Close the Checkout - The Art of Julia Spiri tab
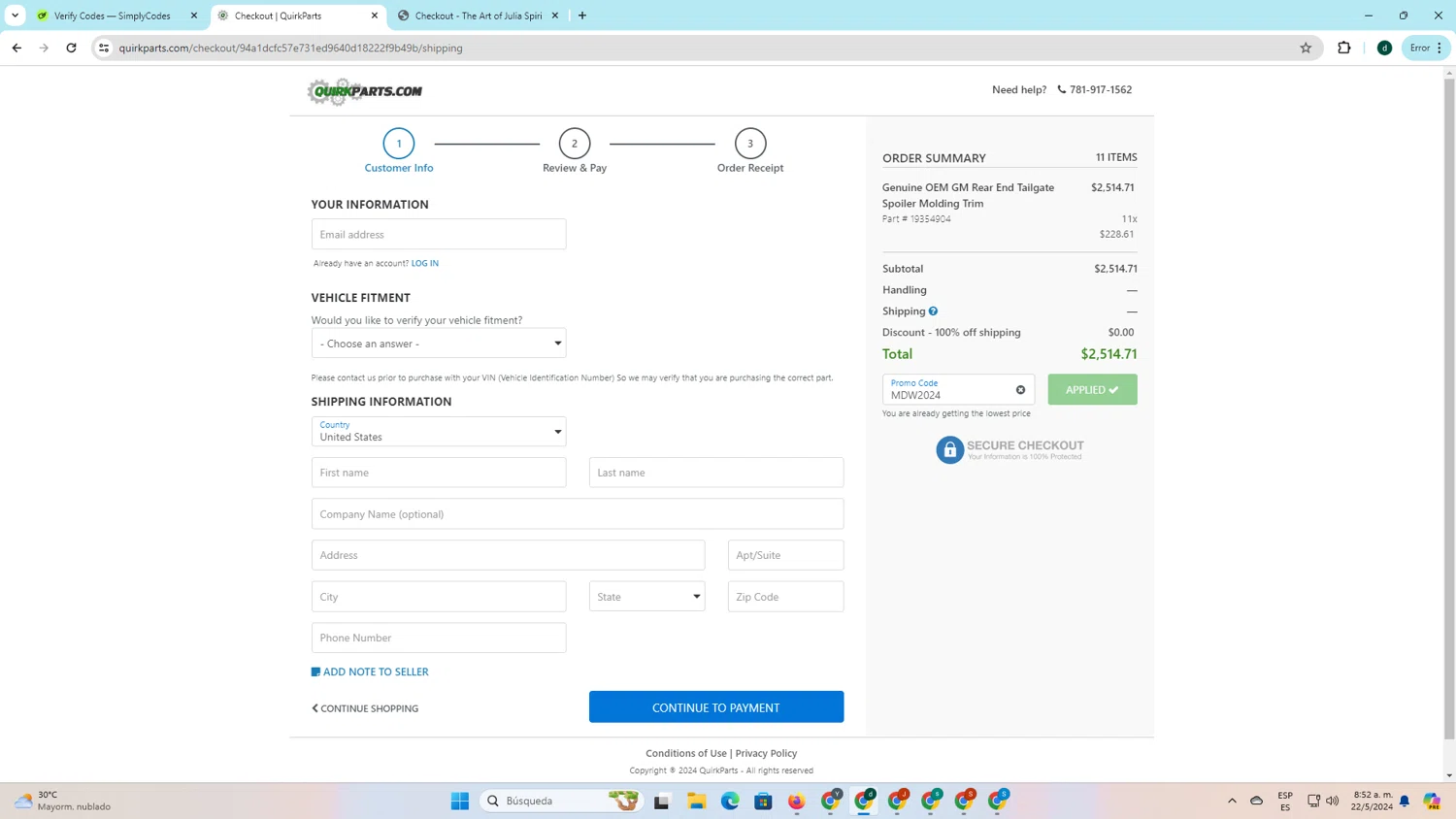This screenshot has height=819, width=1456. click(x=555, y=16)
